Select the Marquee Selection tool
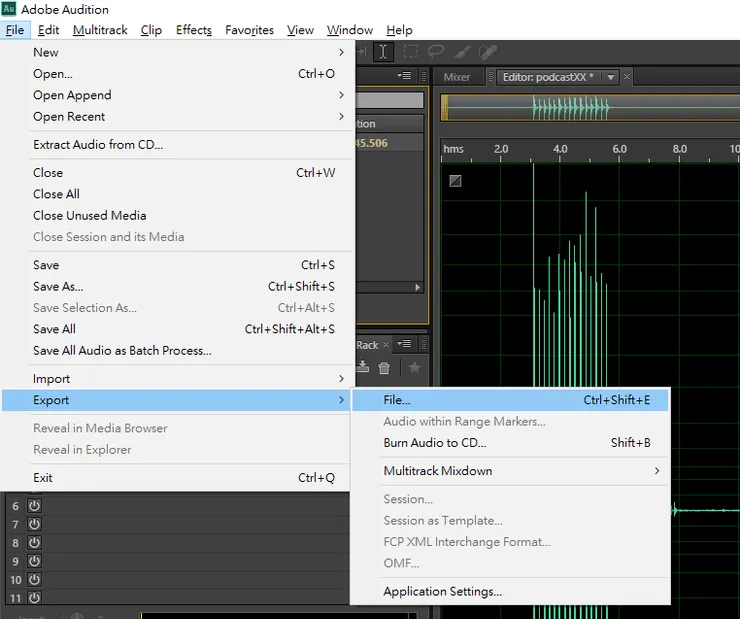Screen dimensions: 740x619 coord(410,52)
